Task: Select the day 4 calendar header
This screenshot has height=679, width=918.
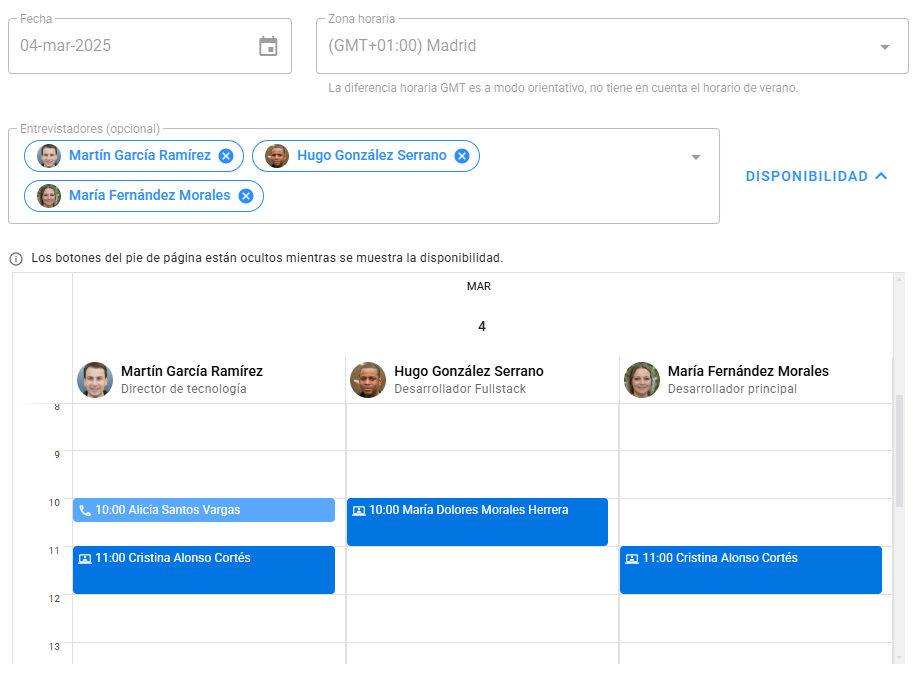Action: (x=482, y=327)
